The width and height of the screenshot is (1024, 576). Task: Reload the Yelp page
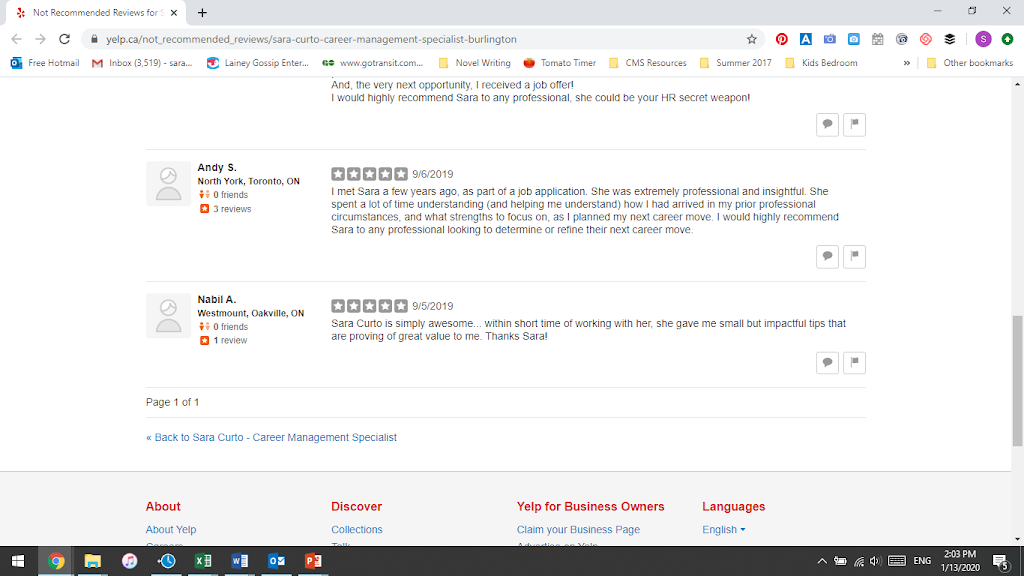[64, 39]
